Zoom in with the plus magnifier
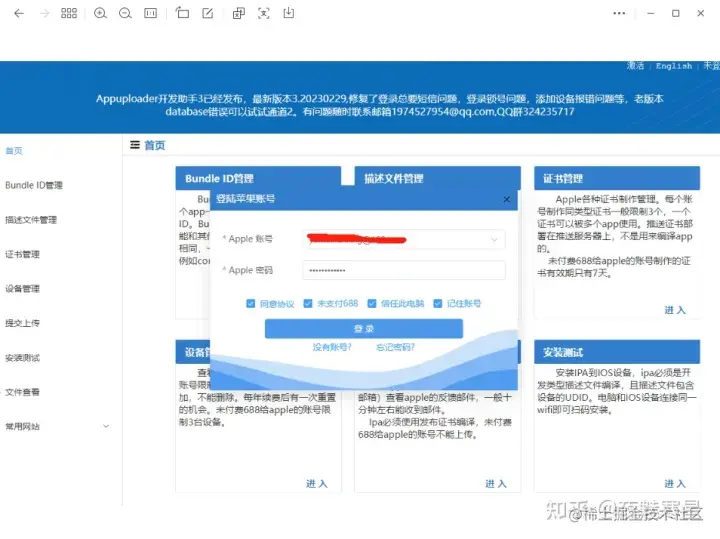Screen dimensions: 720x539 100,13
